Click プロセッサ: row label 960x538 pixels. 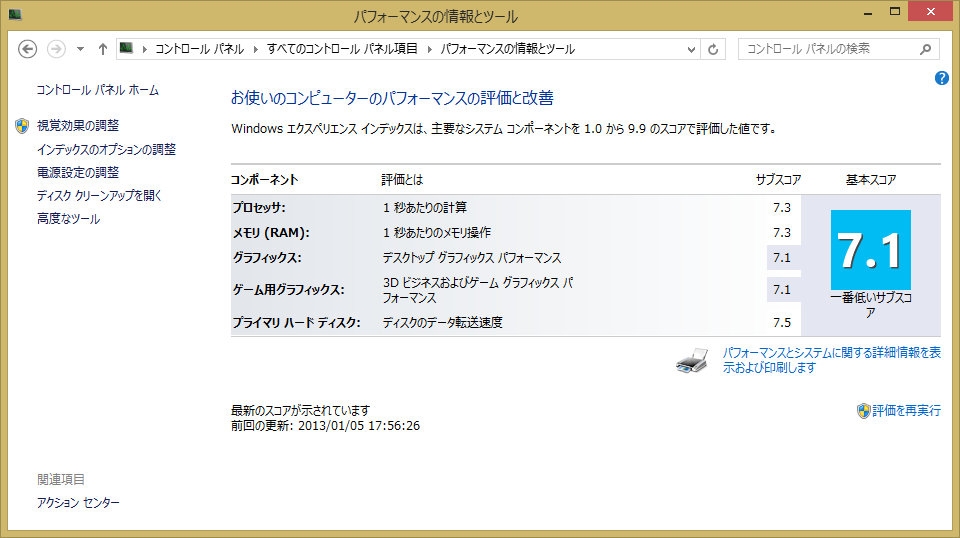click(259, 207)
